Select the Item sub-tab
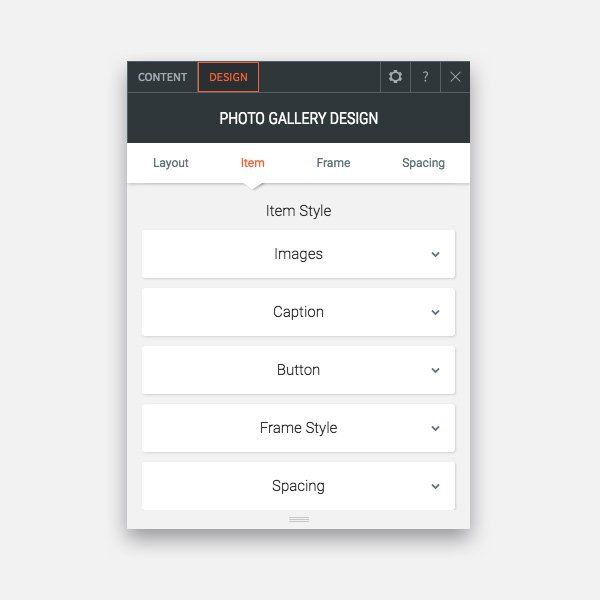600x600 pixels. point(253,163)
